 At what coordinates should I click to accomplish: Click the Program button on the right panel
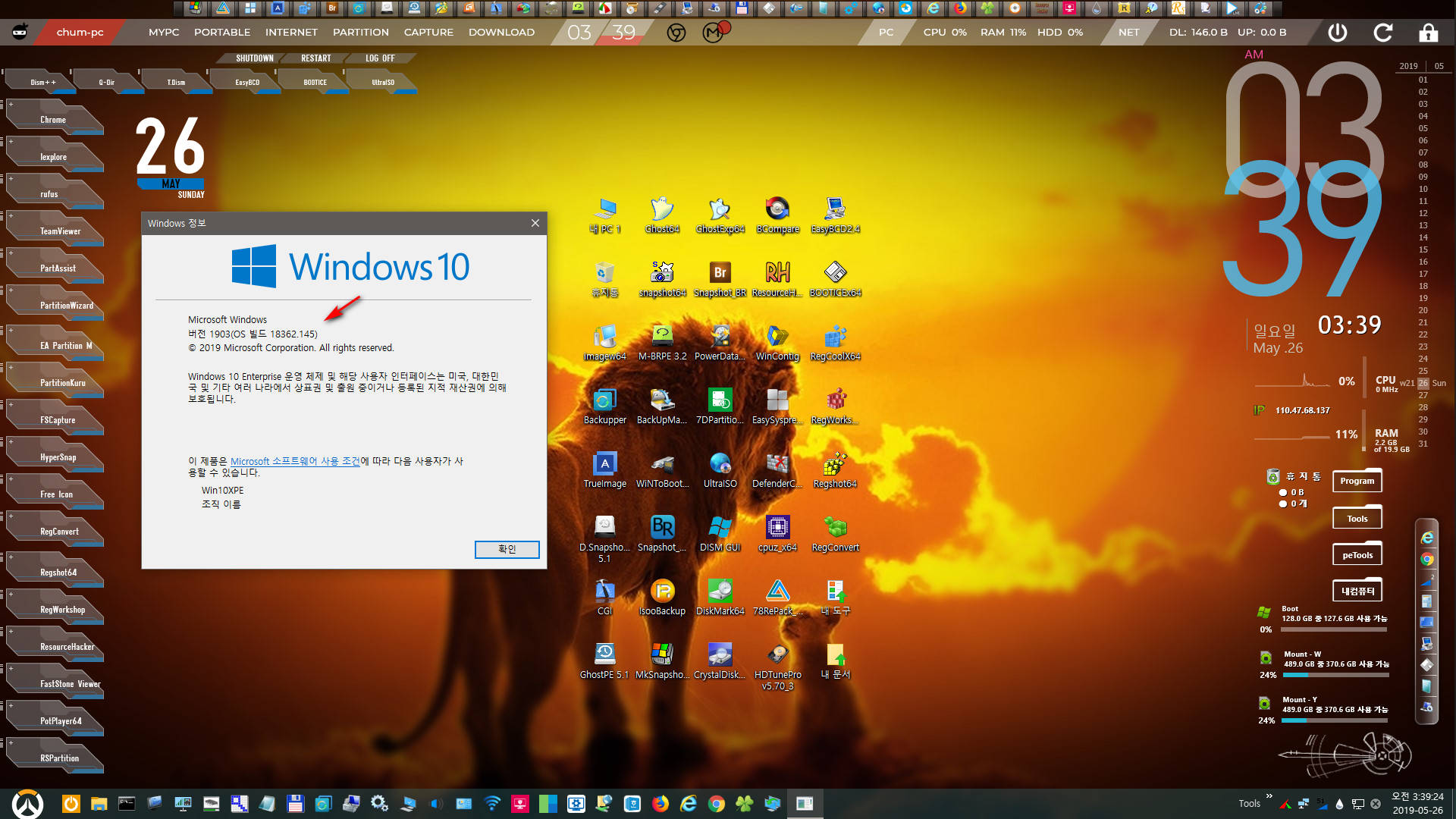point(1357,481)
